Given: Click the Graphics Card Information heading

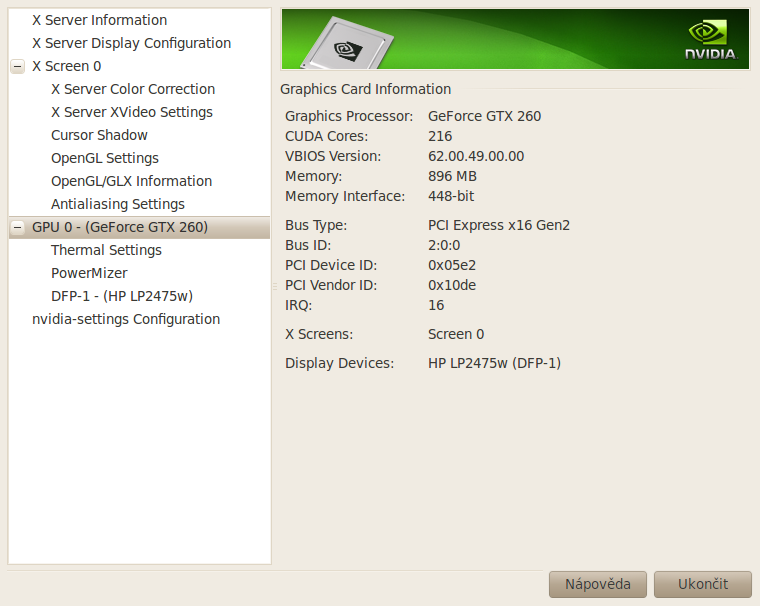Looking at the screenshot, I should (365, 89).
